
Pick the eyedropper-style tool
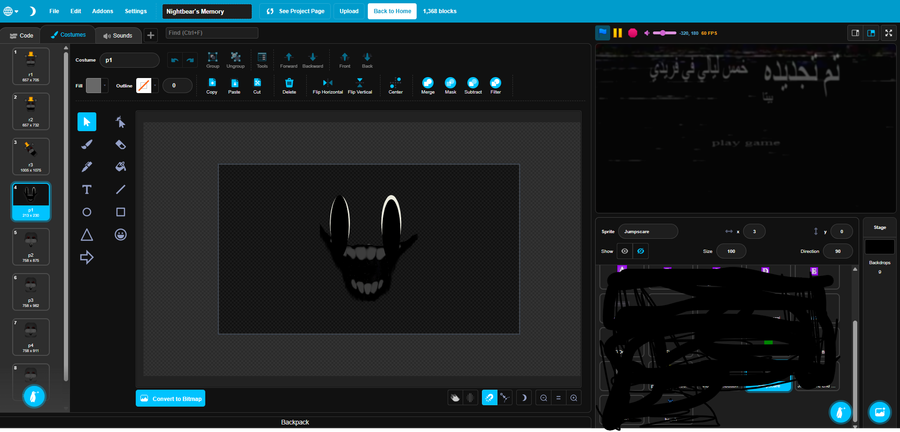tap(87, 167)
